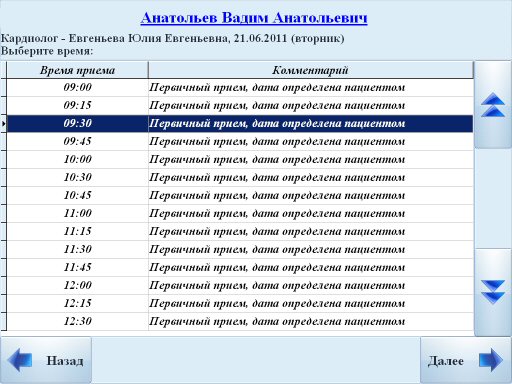This screenshot has width=512, height=384.
Task: Select the 11:45 appointment time
Action: click(x=77, y=267)
